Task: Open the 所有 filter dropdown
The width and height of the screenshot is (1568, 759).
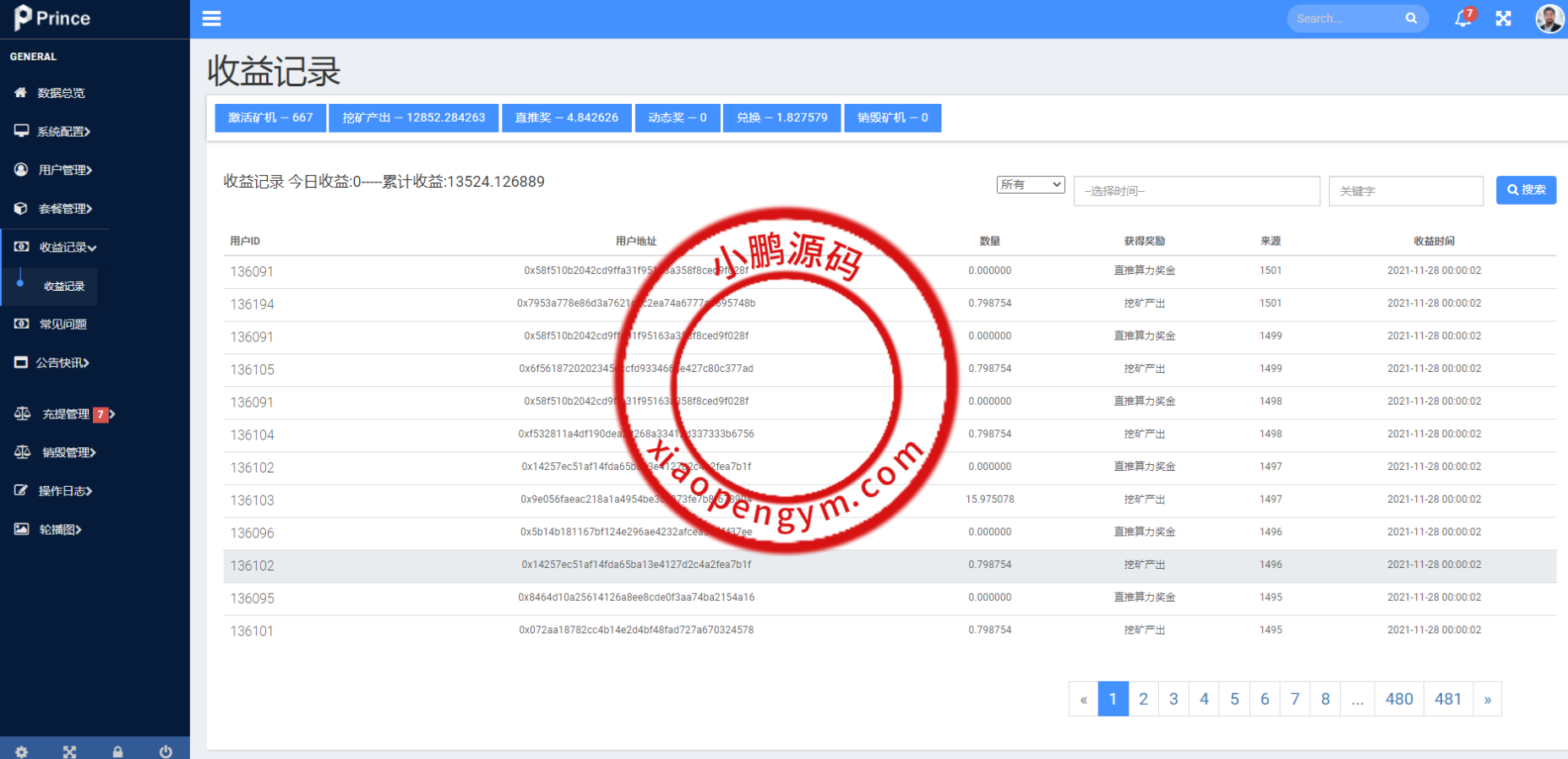Action: click(1030, 185)
